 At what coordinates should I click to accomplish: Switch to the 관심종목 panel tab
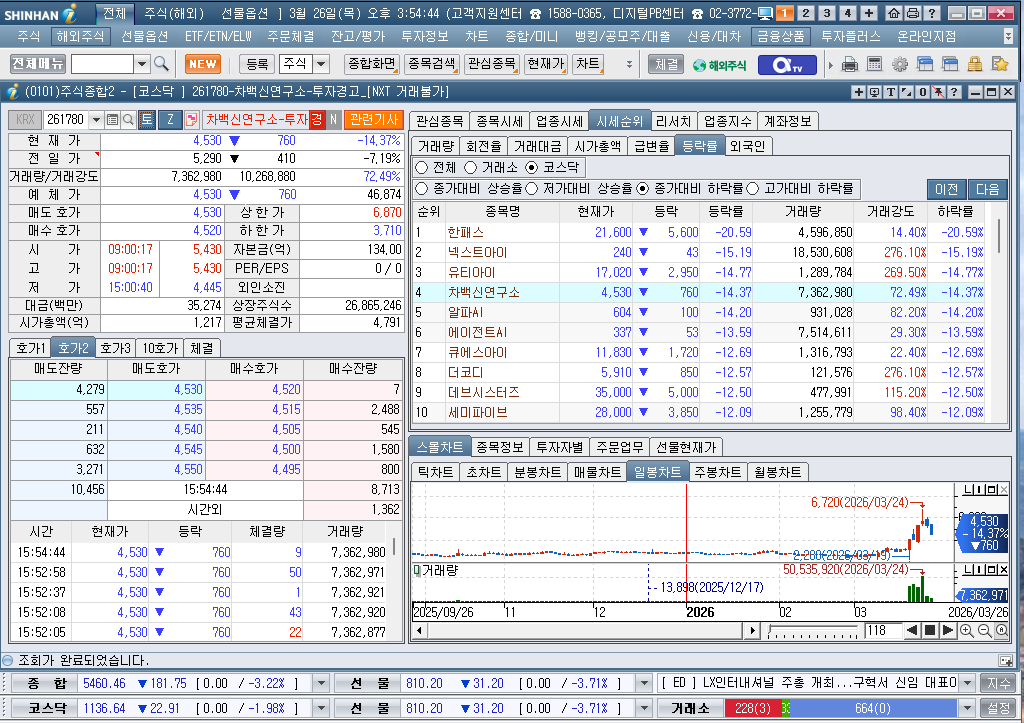440,121
